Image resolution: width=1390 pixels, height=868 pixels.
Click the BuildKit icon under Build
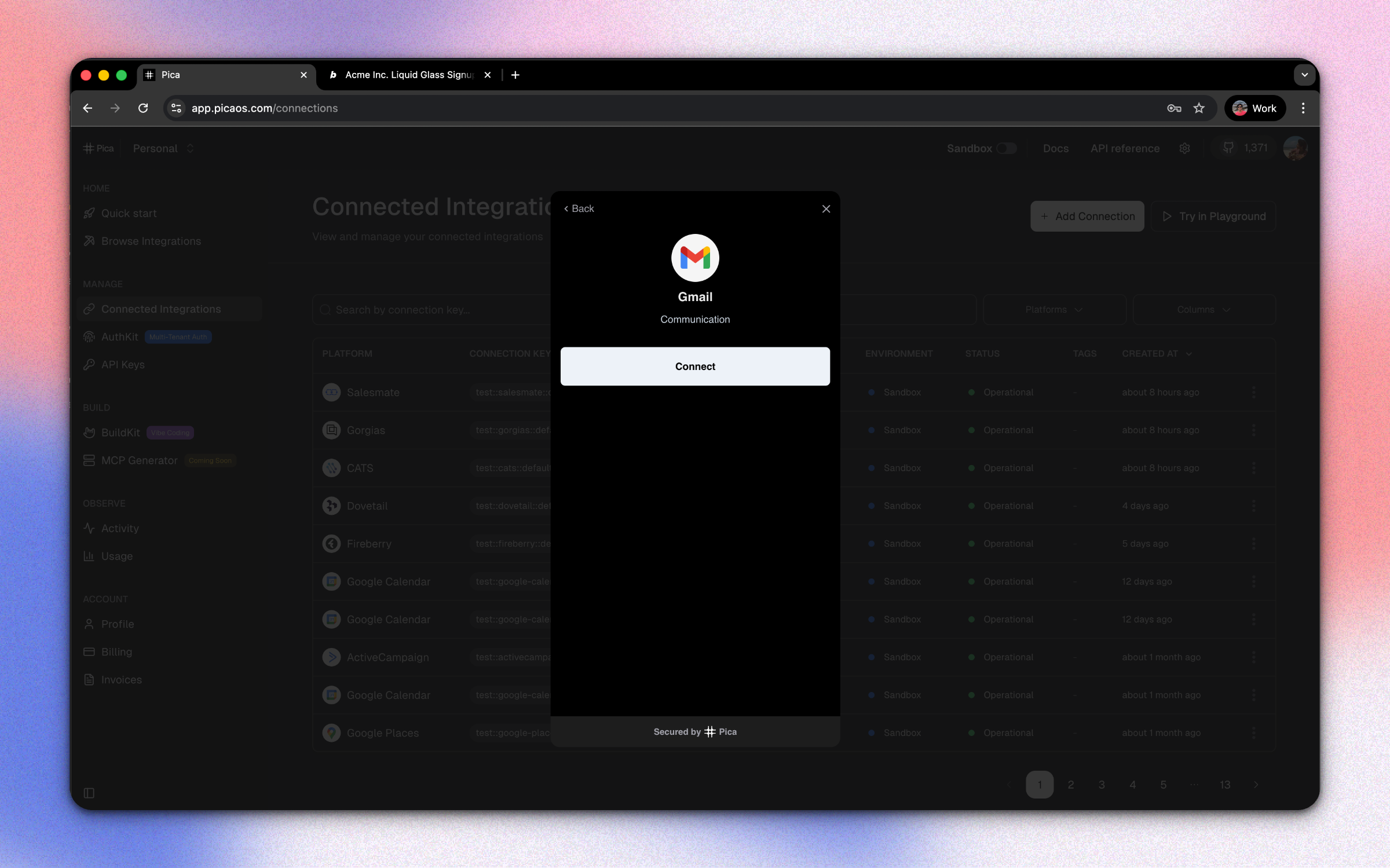pos(89,433)
